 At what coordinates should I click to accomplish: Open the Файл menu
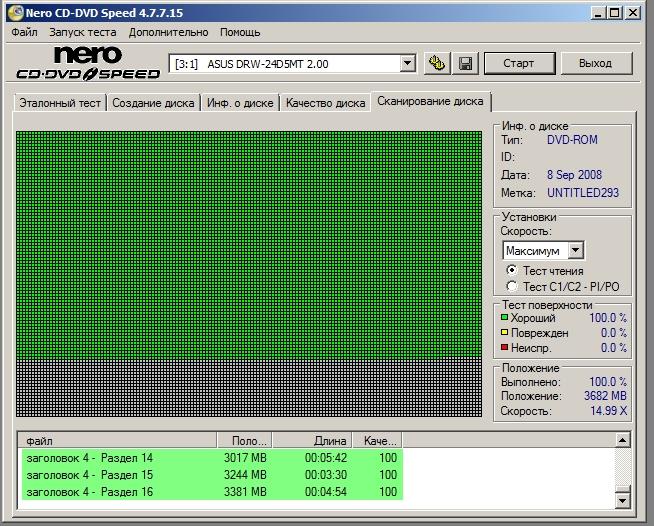[24, 32]
